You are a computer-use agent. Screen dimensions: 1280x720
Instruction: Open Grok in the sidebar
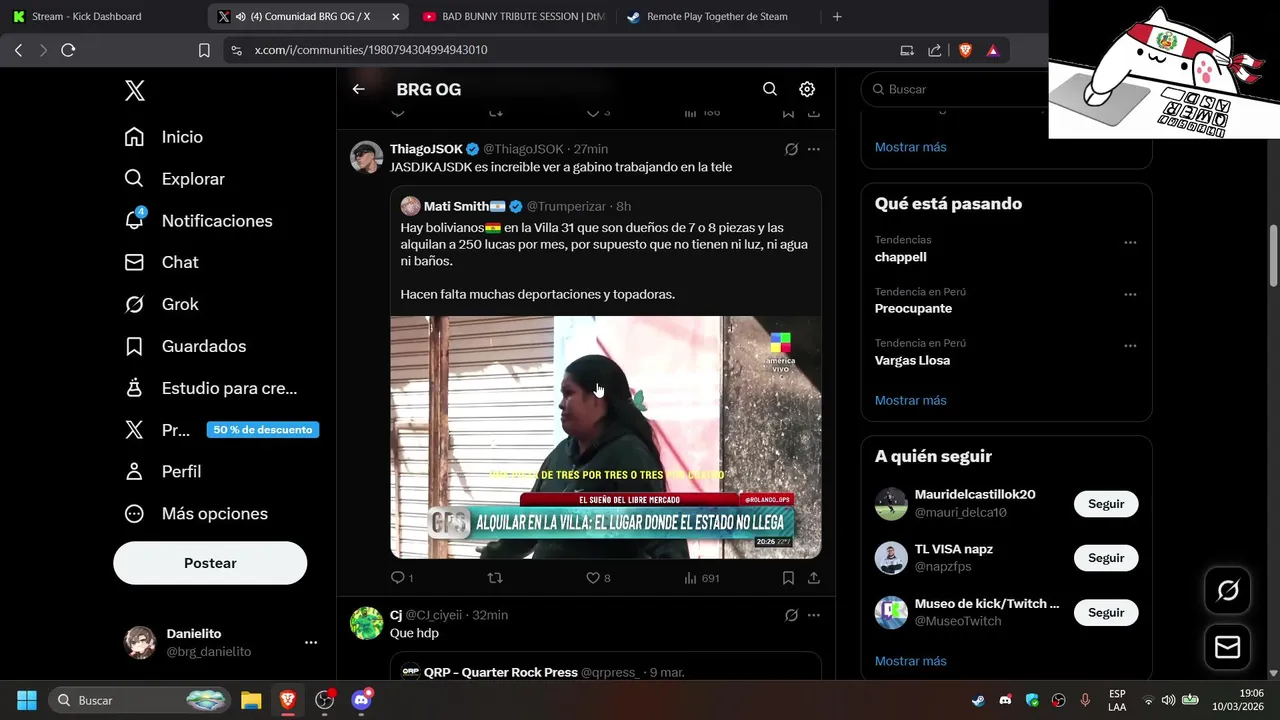pyautogui.click(x=162, y=304)
